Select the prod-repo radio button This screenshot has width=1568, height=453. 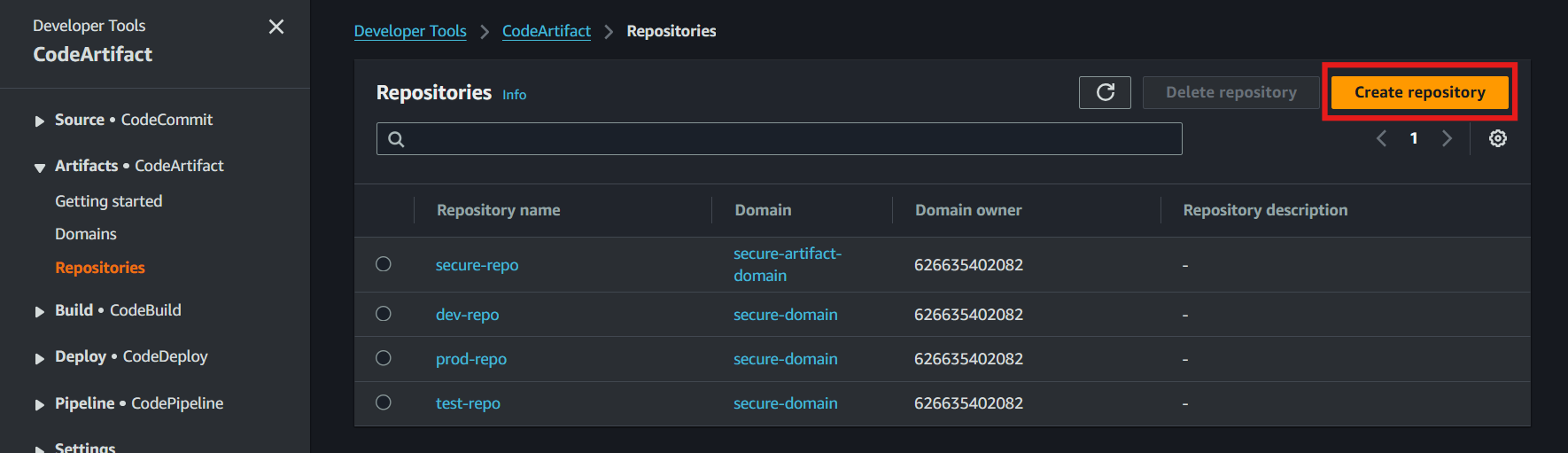(x=384, y=358)
